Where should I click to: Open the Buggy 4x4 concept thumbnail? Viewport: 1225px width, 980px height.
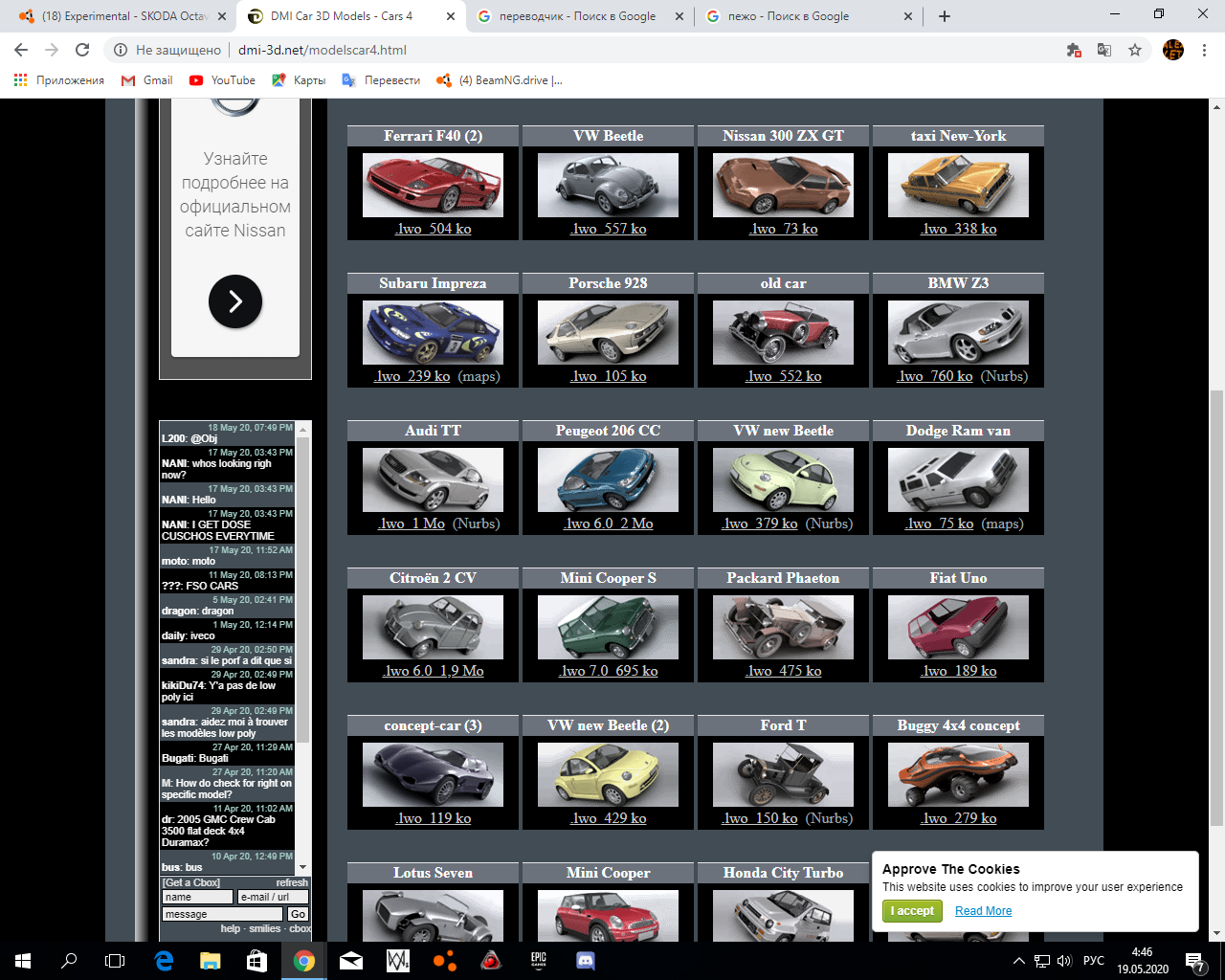coord(959,774)
